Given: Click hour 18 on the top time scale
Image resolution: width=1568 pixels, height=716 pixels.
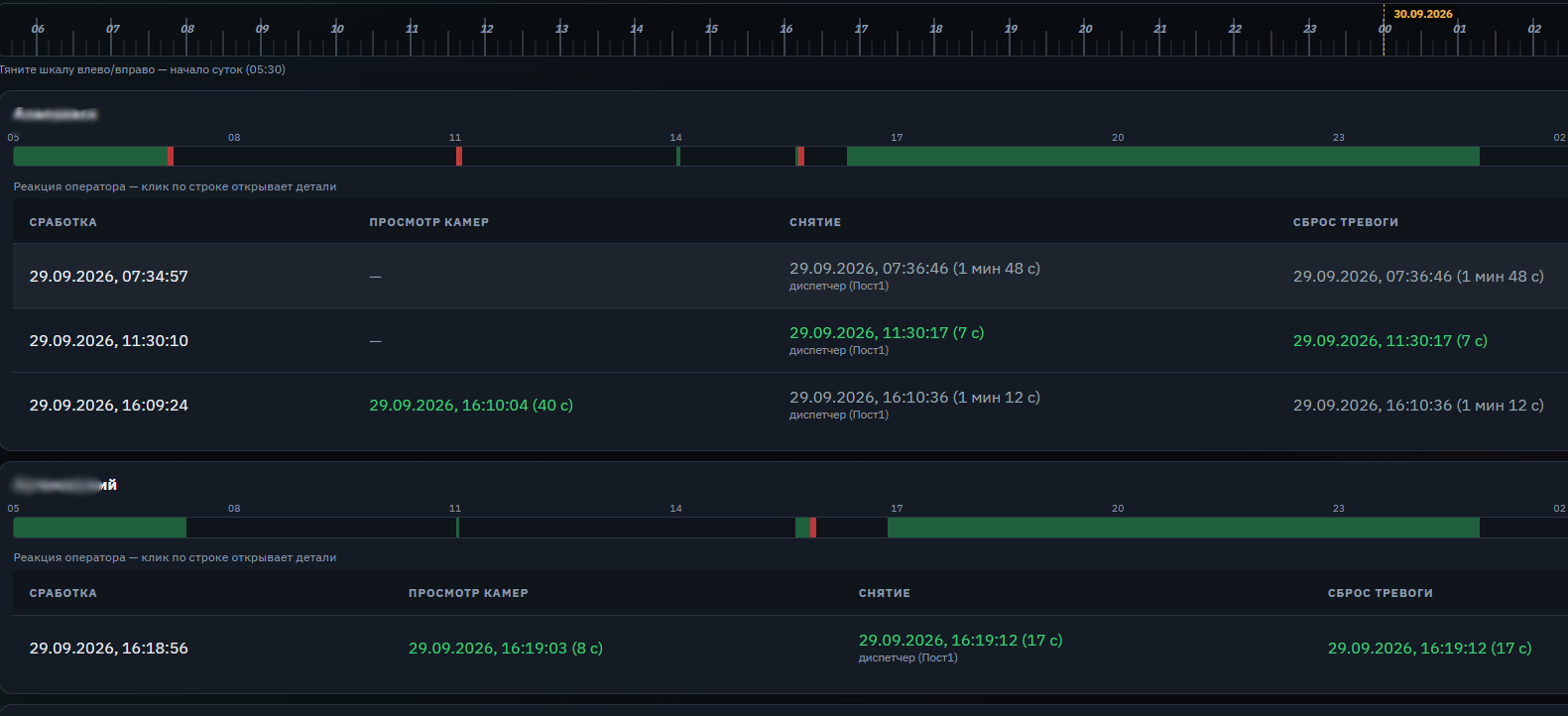Looking at the screenshot, I should click(935, 29).
